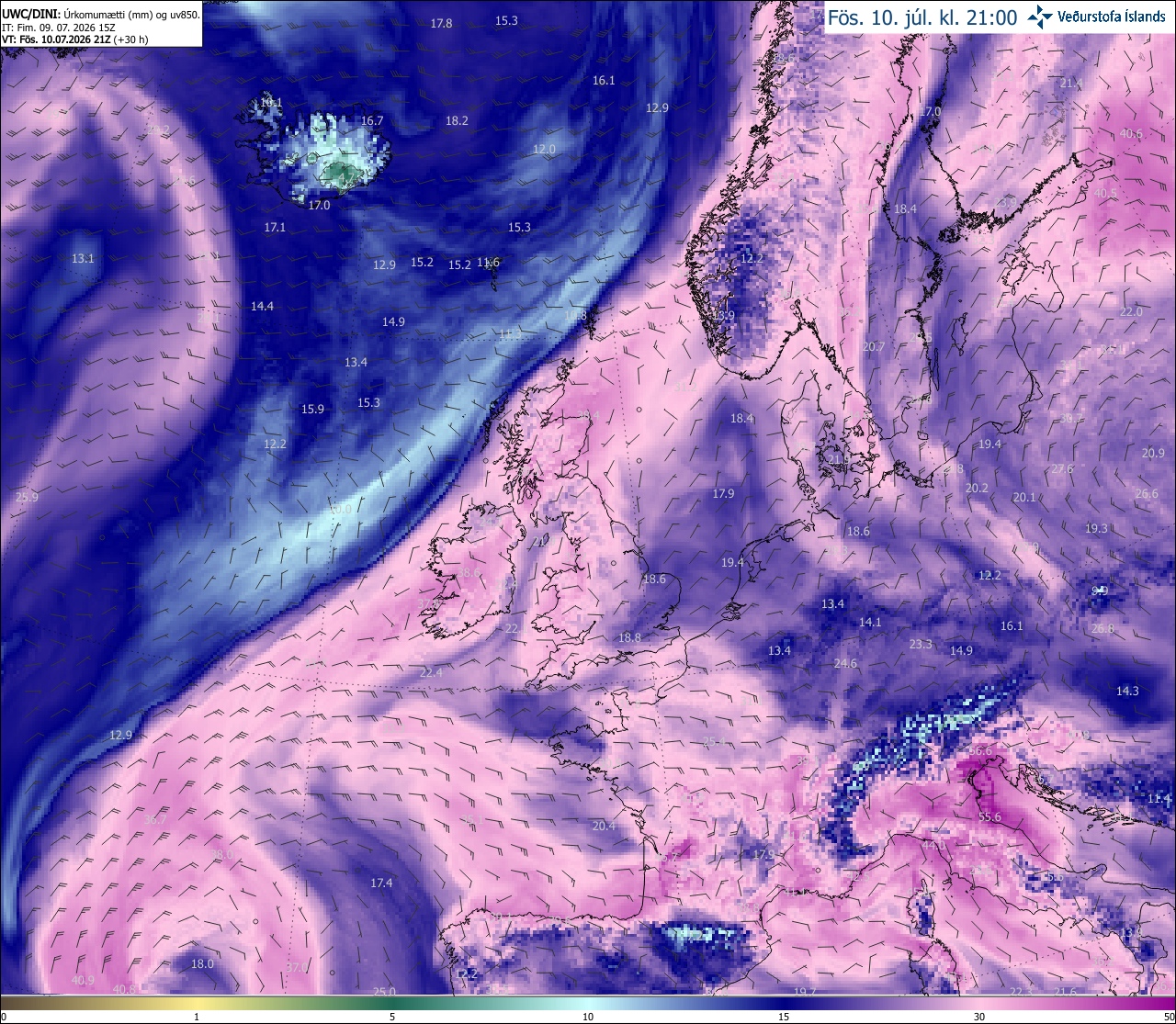Click the dark blue shade at legend mark 15

coord(784,1002)
